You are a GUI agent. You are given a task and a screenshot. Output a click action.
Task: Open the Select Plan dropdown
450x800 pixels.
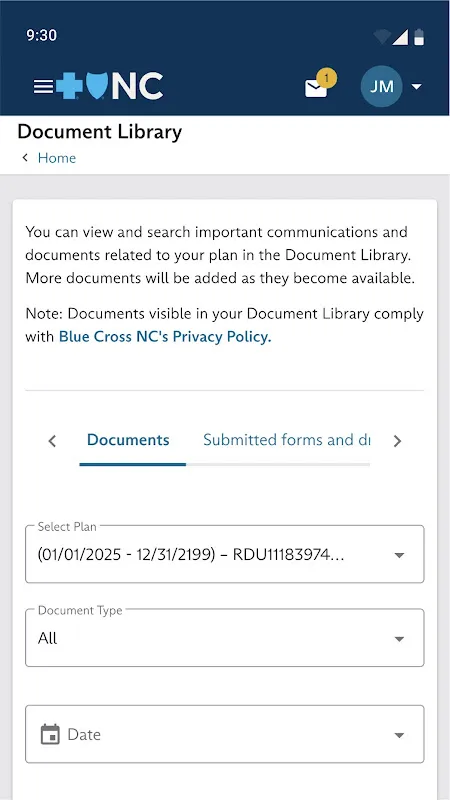(224, 554)
